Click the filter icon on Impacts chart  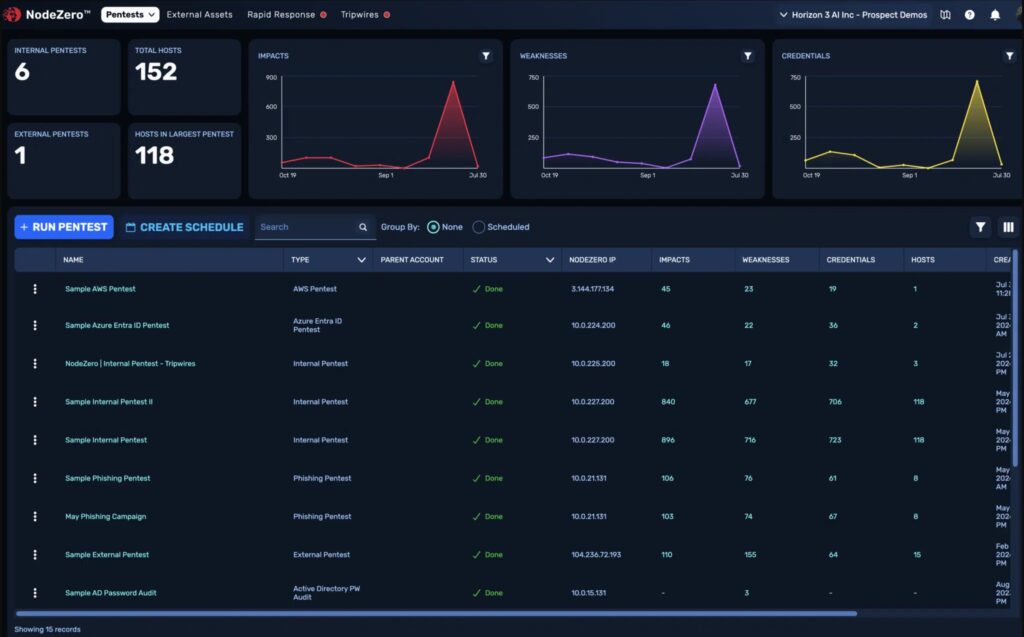(x=486, y=56)
